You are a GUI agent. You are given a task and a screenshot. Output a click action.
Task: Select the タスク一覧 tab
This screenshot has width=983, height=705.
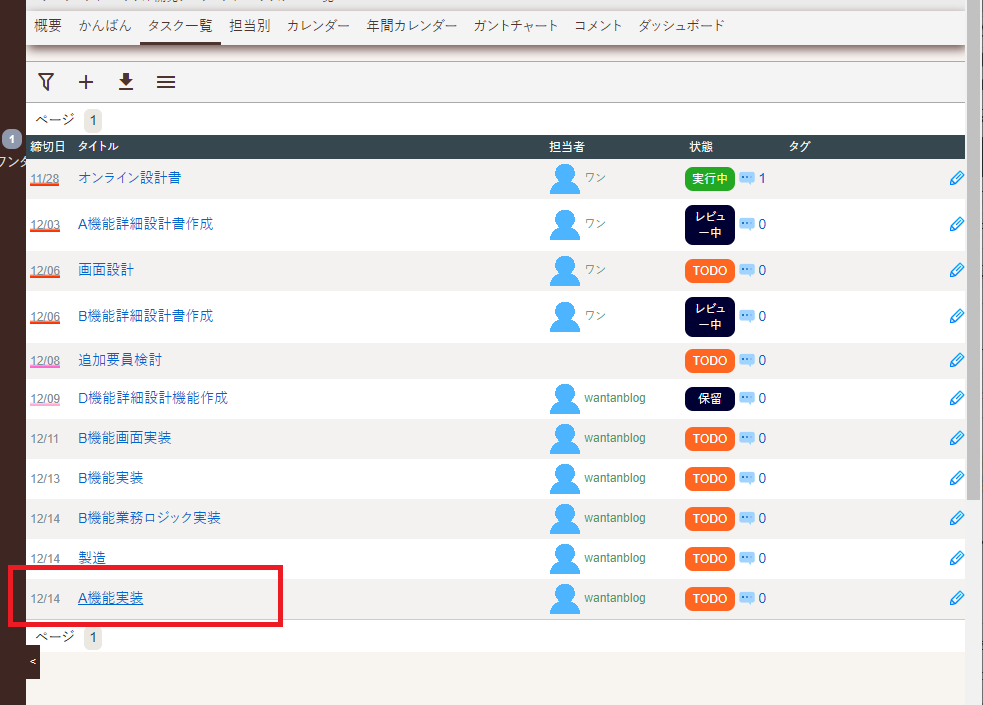pos(180,26)
